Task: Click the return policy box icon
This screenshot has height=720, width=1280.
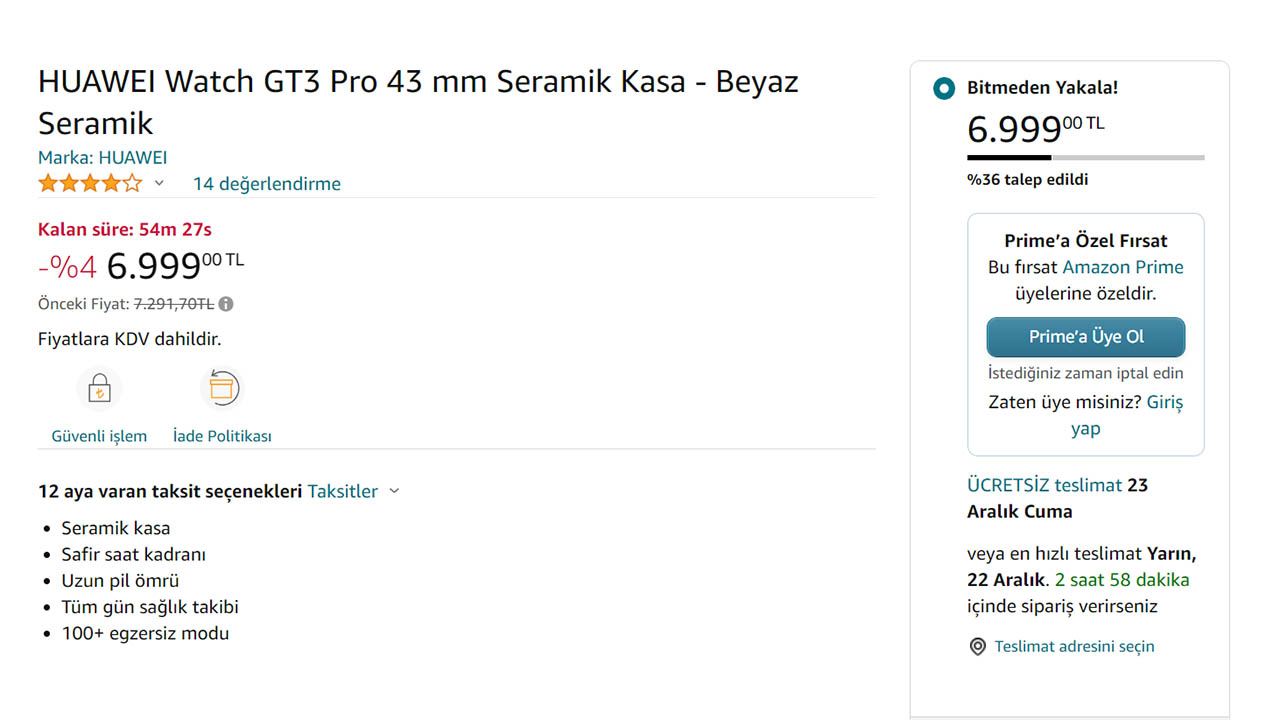Action: (221, 388)
